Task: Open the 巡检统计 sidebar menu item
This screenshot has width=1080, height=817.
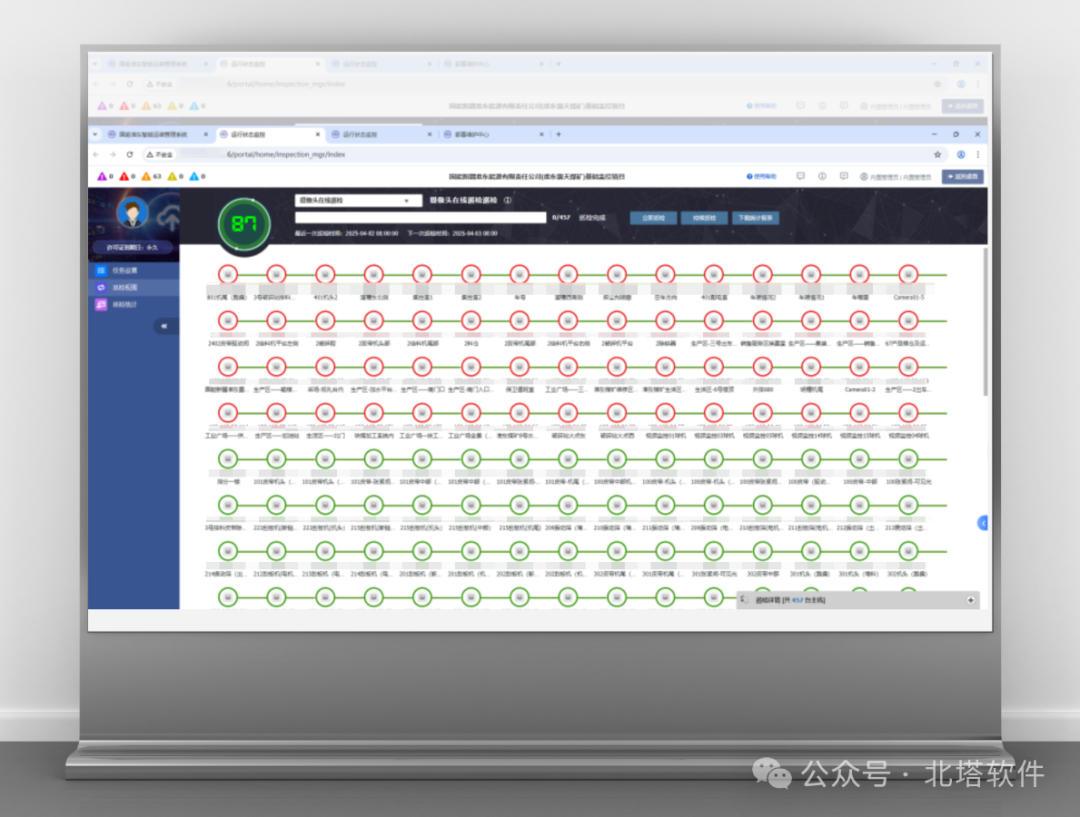Action: [134, 304]
